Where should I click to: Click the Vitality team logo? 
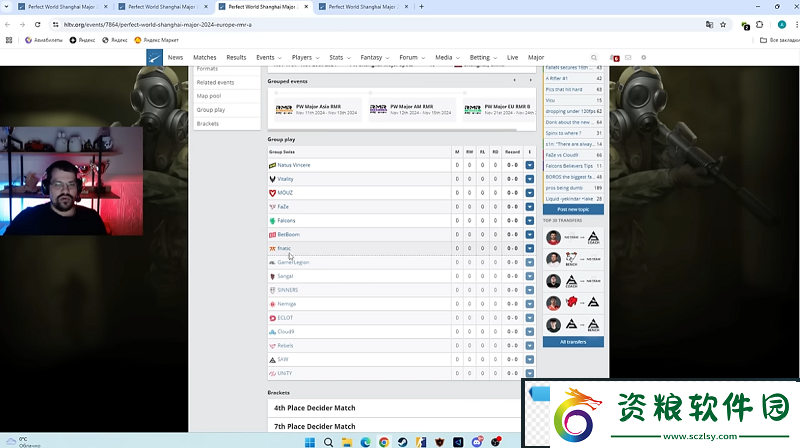pyautogui.click(x=272, y=179)
